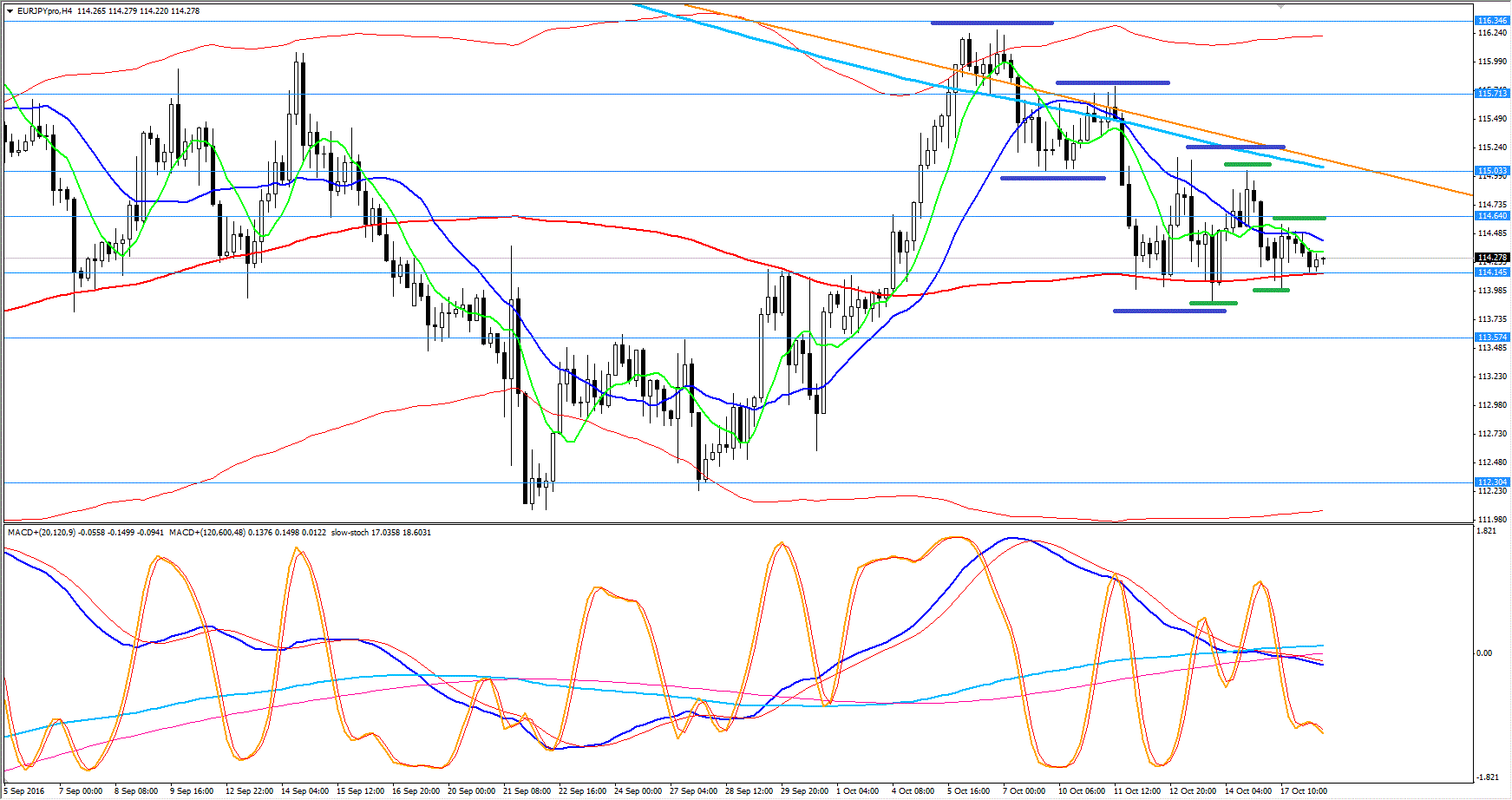The height and width of the screenshot is (800, 1512).
Task: Select the 114.145 horizontal line price label
Action: point(1492,272)
